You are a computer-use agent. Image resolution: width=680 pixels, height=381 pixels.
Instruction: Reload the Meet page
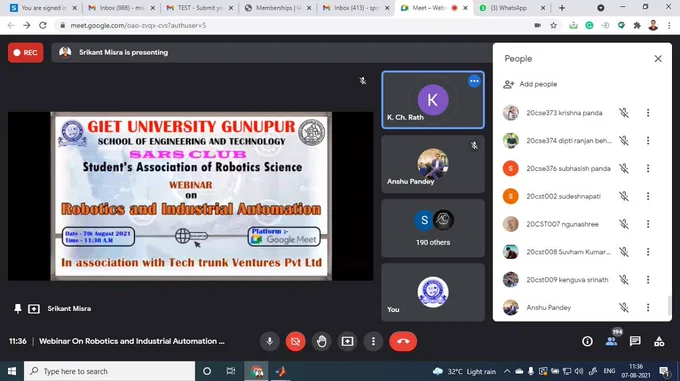click(42, 26)
